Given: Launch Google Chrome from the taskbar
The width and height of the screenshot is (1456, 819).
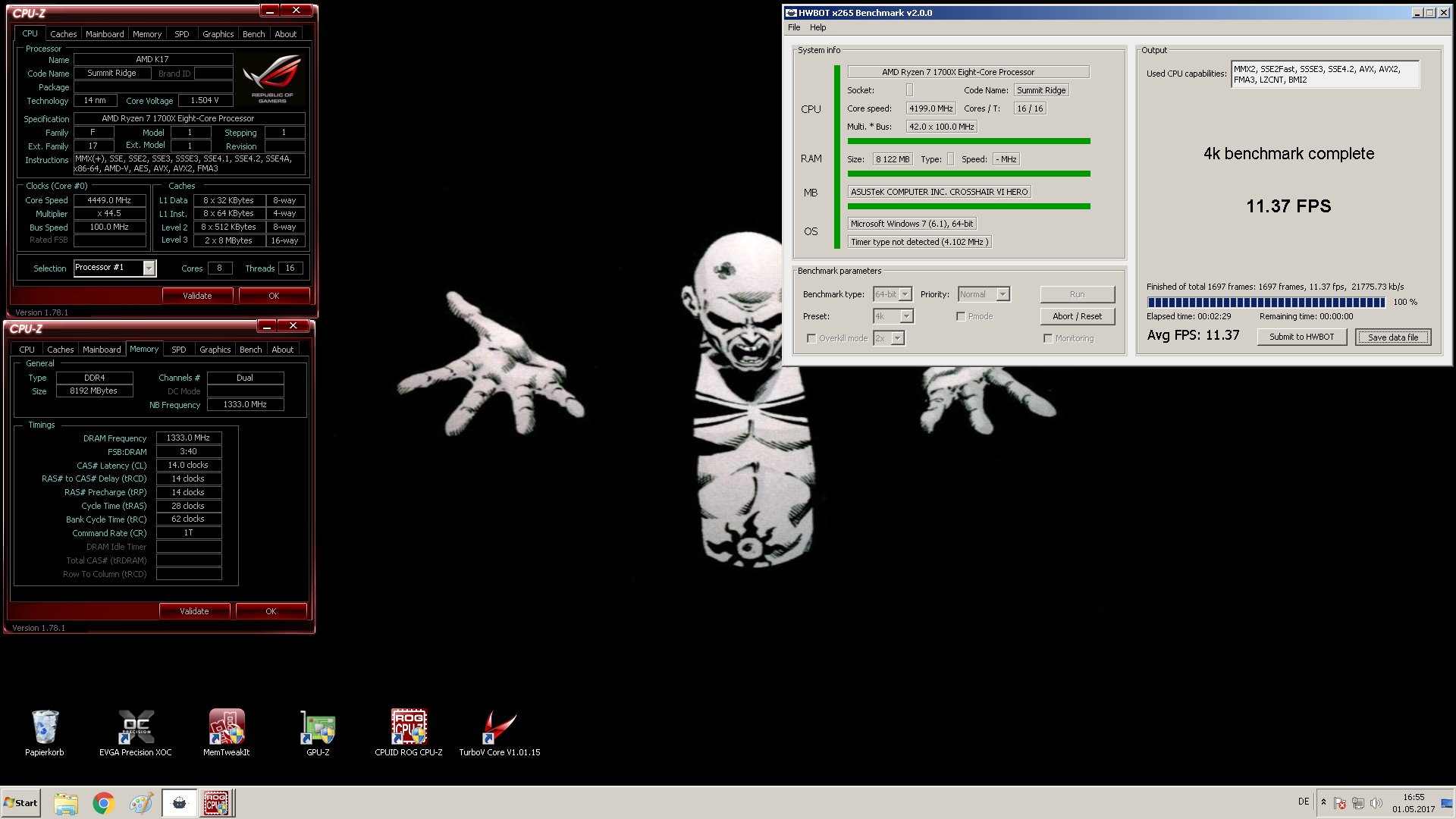Looking at the screenshot, I should pos(103,803).
